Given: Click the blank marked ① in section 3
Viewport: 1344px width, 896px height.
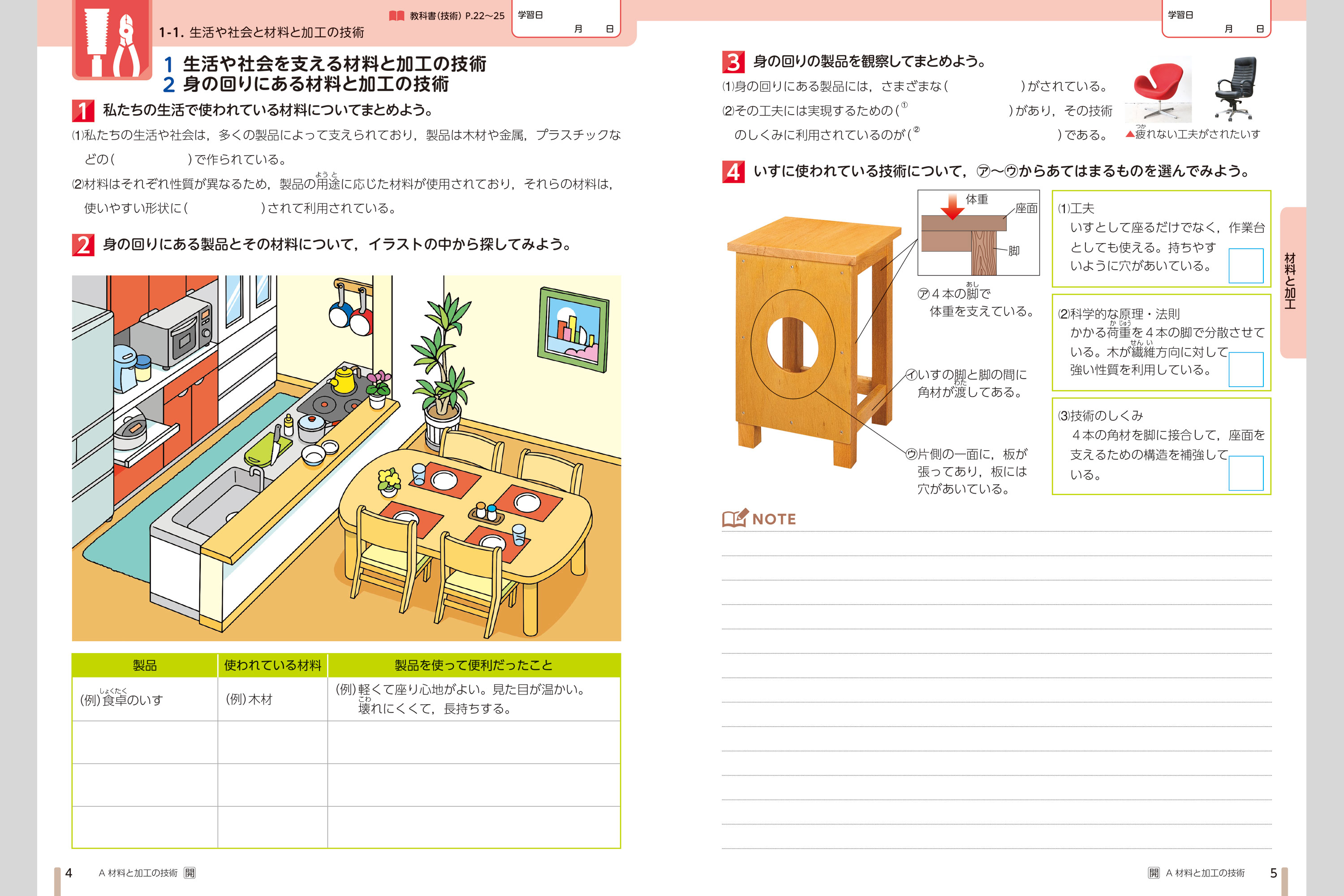Looking at the screenshot, I should coord(955,111).
